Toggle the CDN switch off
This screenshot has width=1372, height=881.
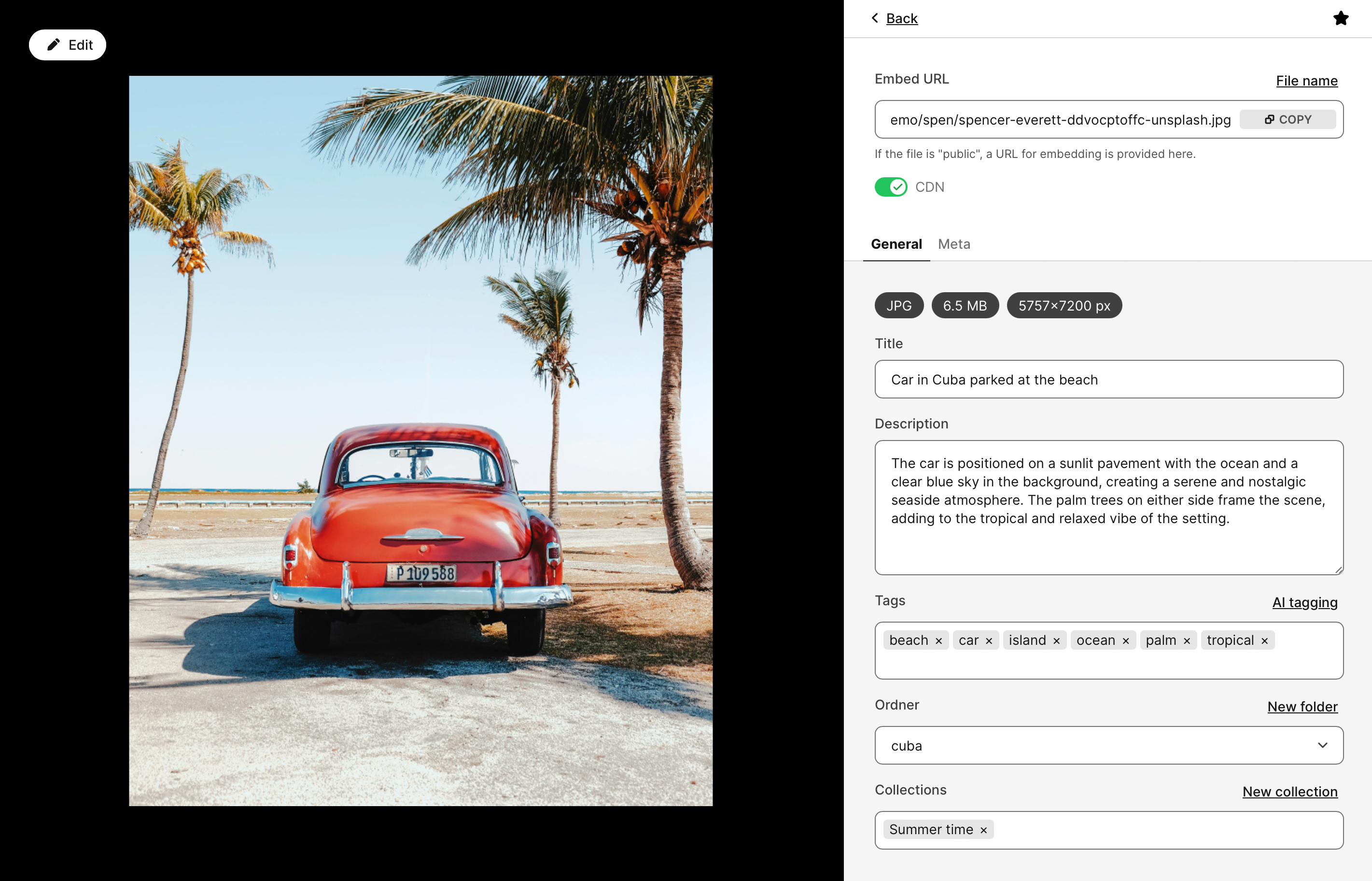891,187
